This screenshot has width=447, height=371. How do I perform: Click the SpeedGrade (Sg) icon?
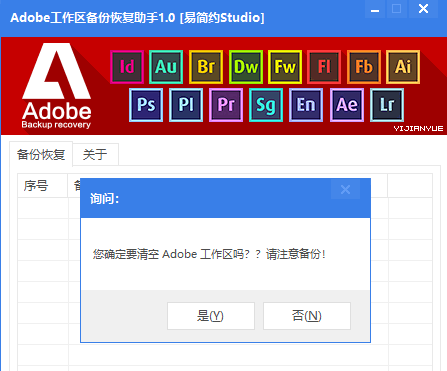coord(266,105)
